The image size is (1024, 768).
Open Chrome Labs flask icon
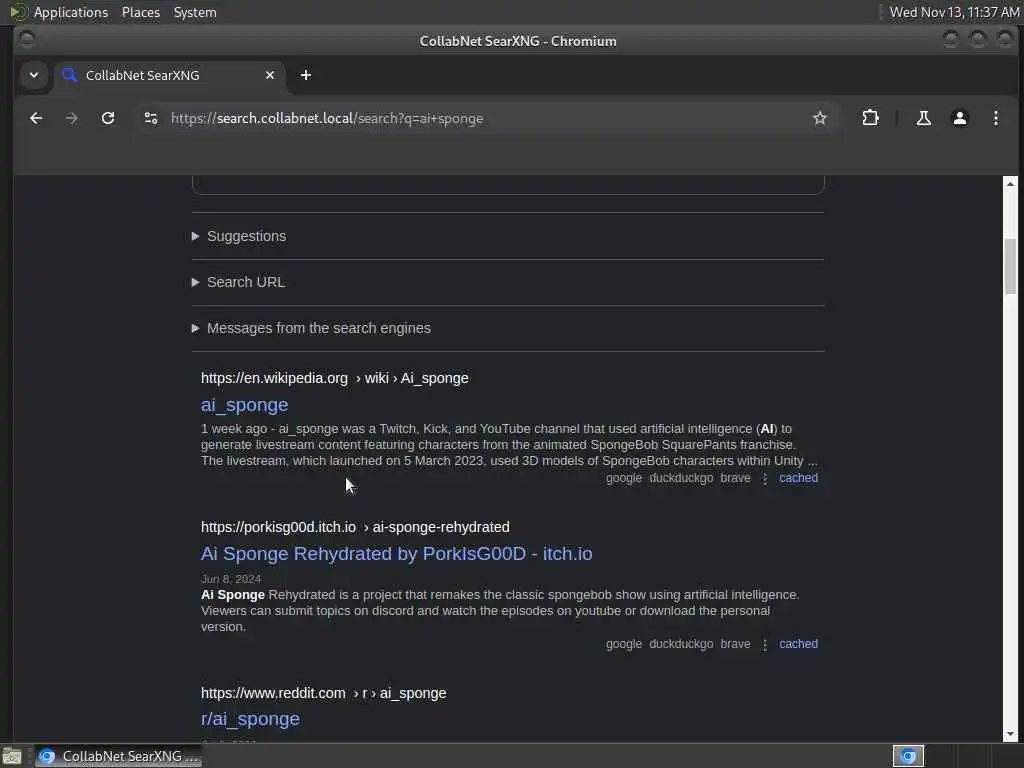[923, 118]
